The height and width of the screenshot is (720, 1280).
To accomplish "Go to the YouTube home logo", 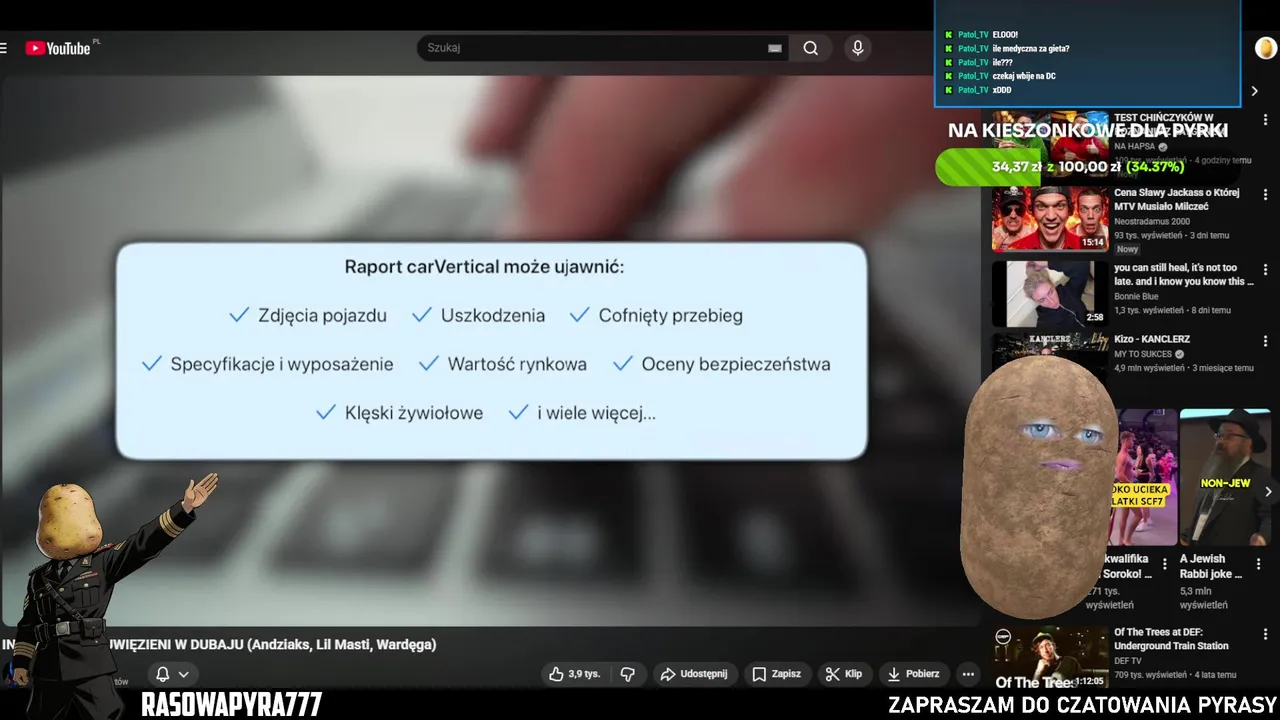I will coord(58,48).
